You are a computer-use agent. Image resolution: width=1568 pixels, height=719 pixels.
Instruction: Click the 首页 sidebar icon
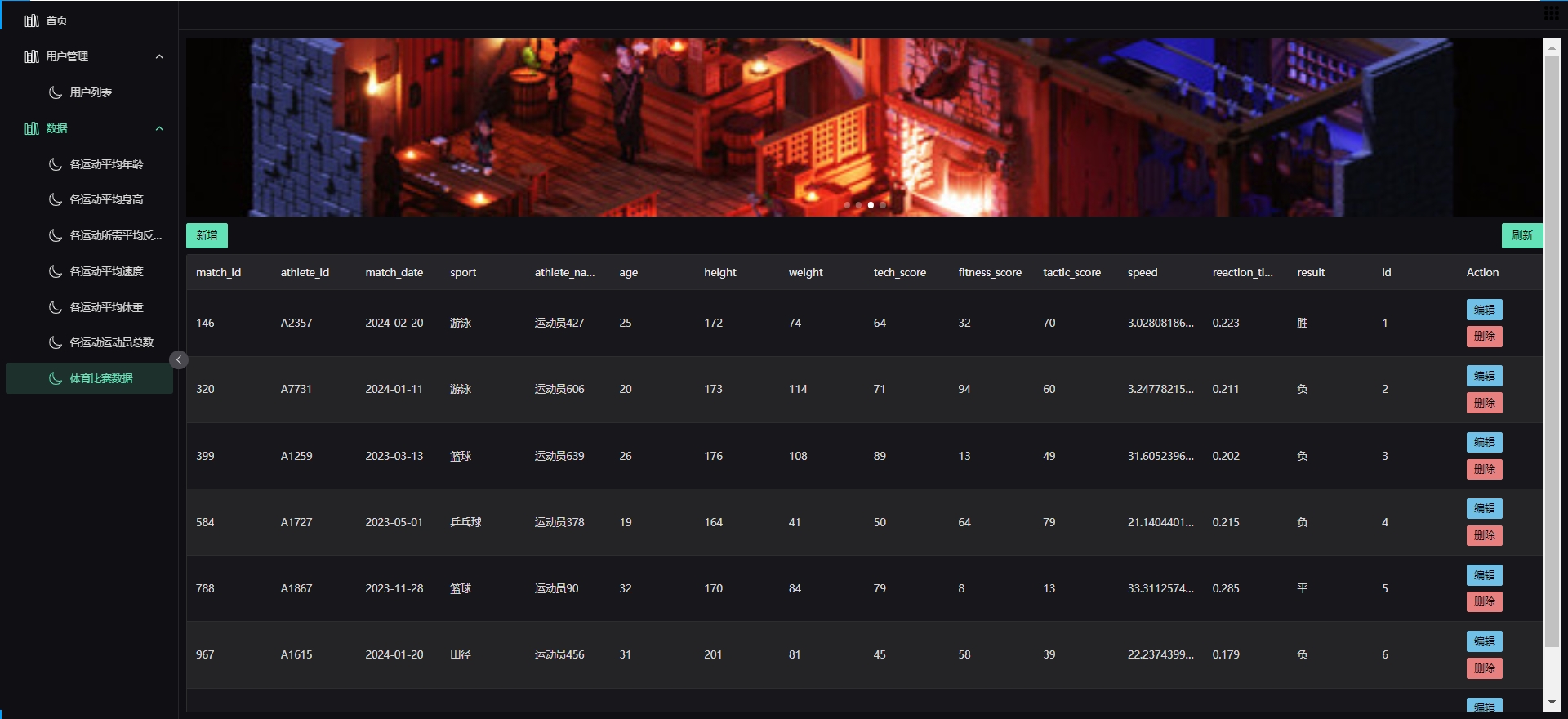pyautogui.click(x=32, y=20)
